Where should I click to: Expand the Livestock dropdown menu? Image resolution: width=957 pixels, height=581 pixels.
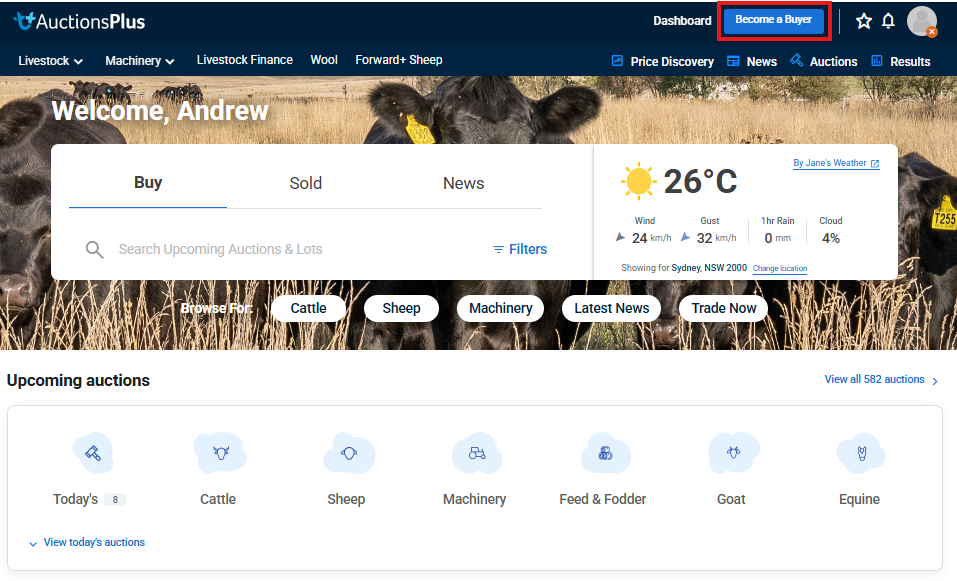51,61
